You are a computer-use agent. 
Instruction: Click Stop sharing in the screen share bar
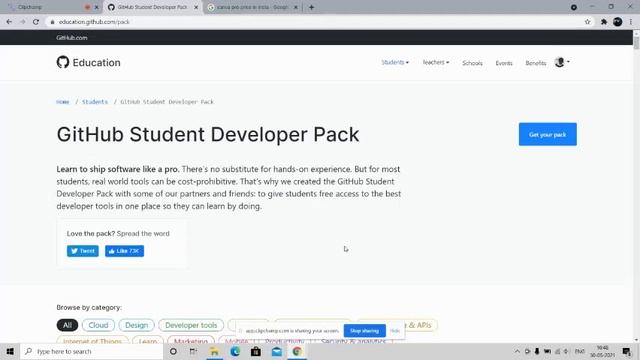click(x=364, y=331)
